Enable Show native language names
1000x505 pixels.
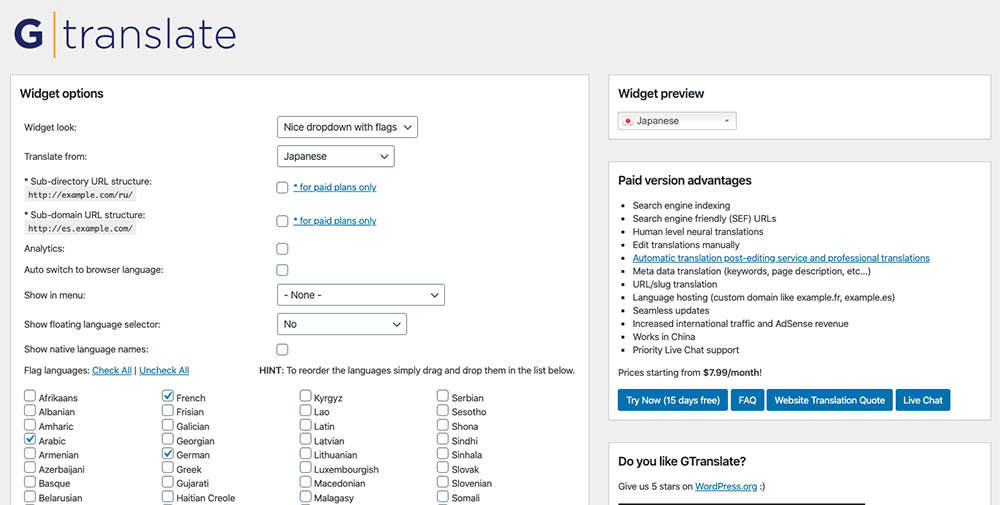(282, 350)
